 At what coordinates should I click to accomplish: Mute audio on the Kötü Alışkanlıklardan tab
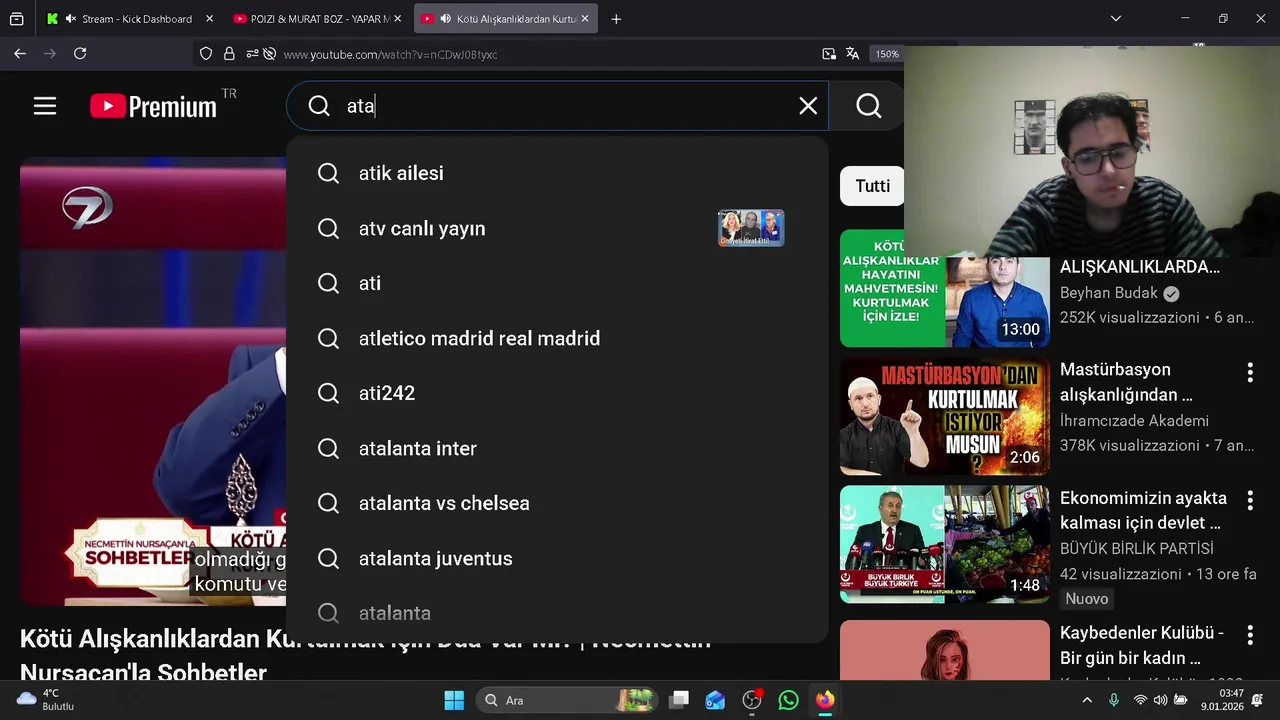(446, 19)
